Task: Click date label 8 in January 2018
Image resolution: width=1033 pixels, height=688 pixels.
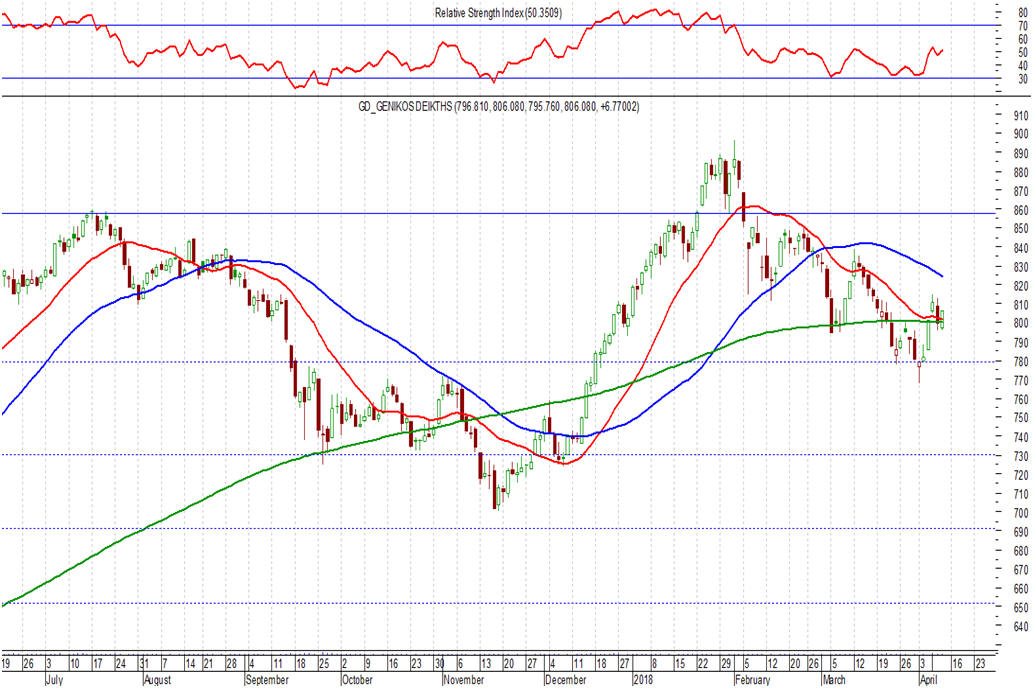Action: 654,664
